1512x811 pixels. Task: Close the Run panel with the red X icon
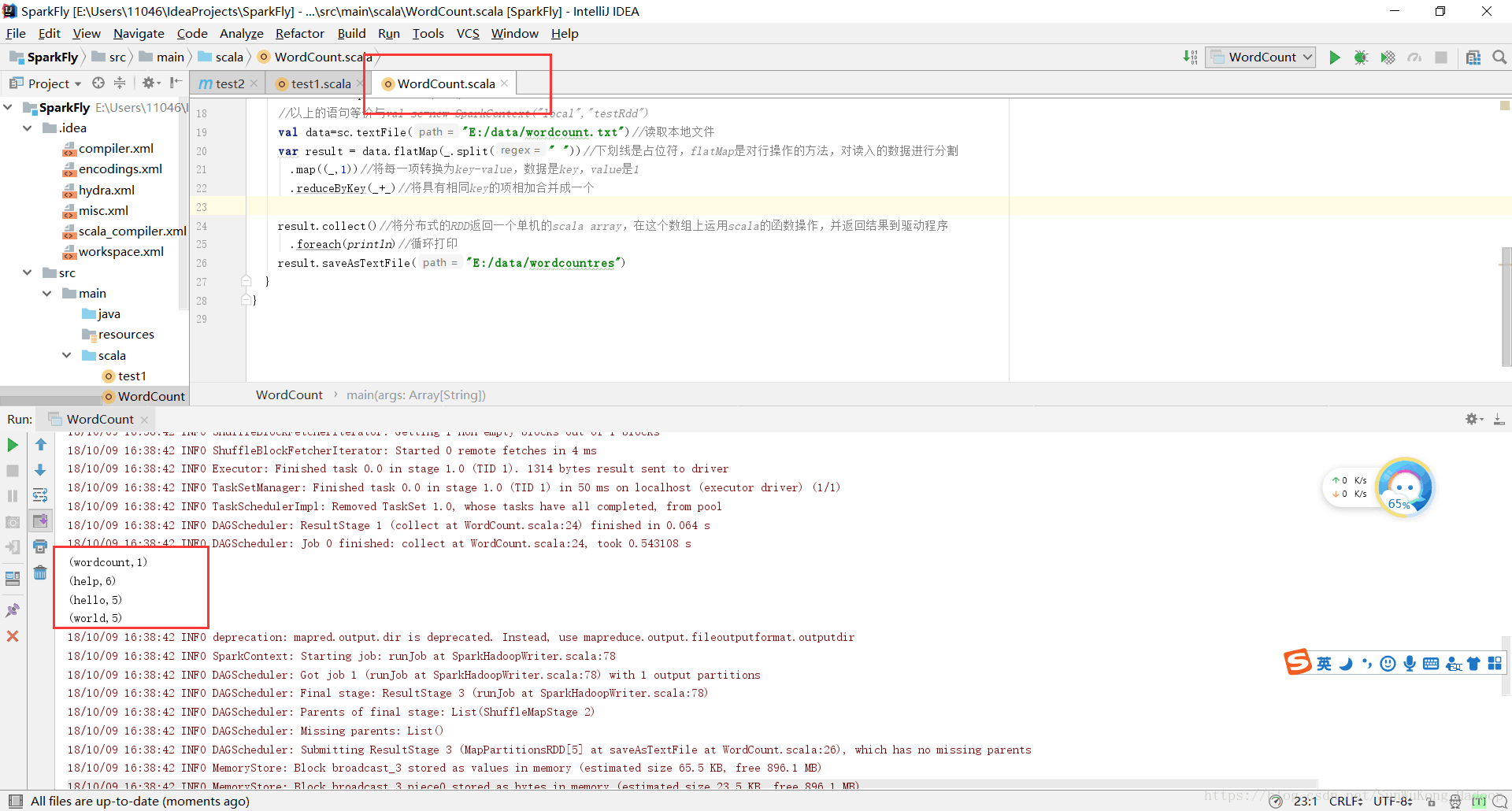pyautogui.click(x=13, y=635)
